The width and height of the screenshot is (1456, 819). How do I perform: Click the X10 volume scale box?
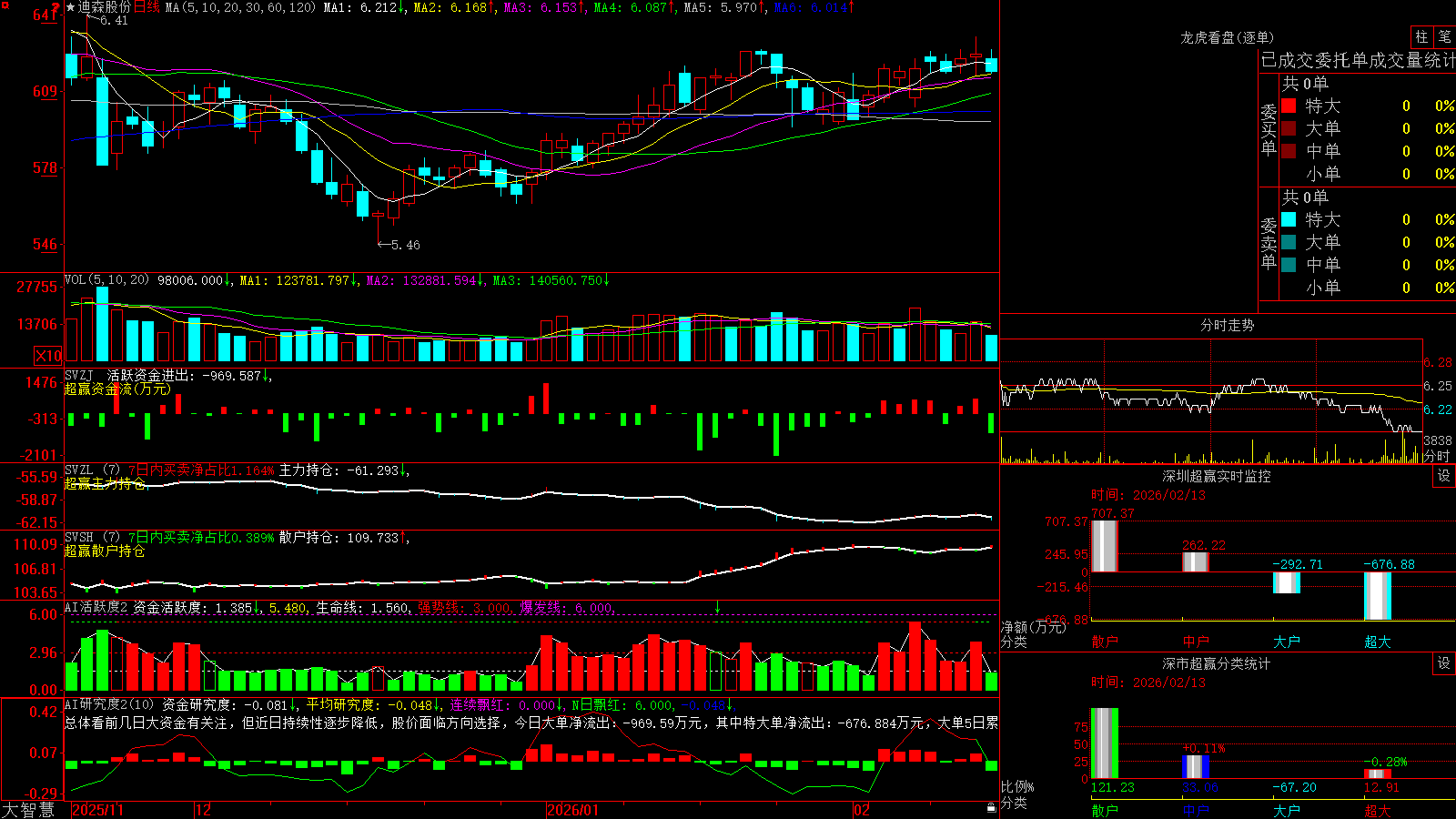[x=48, y=356]
